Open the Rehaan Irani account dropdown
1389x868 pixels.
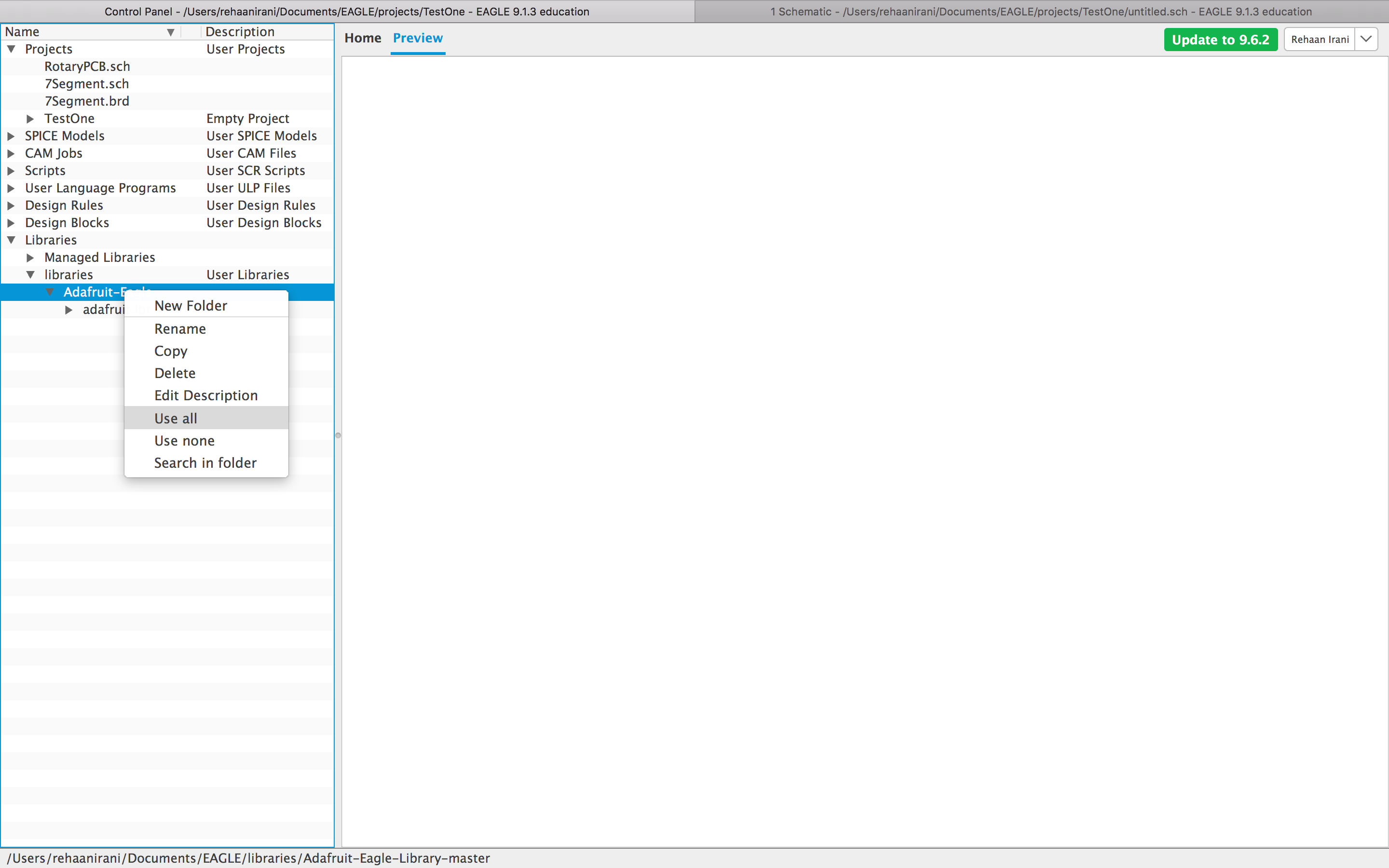point(1366,39)
